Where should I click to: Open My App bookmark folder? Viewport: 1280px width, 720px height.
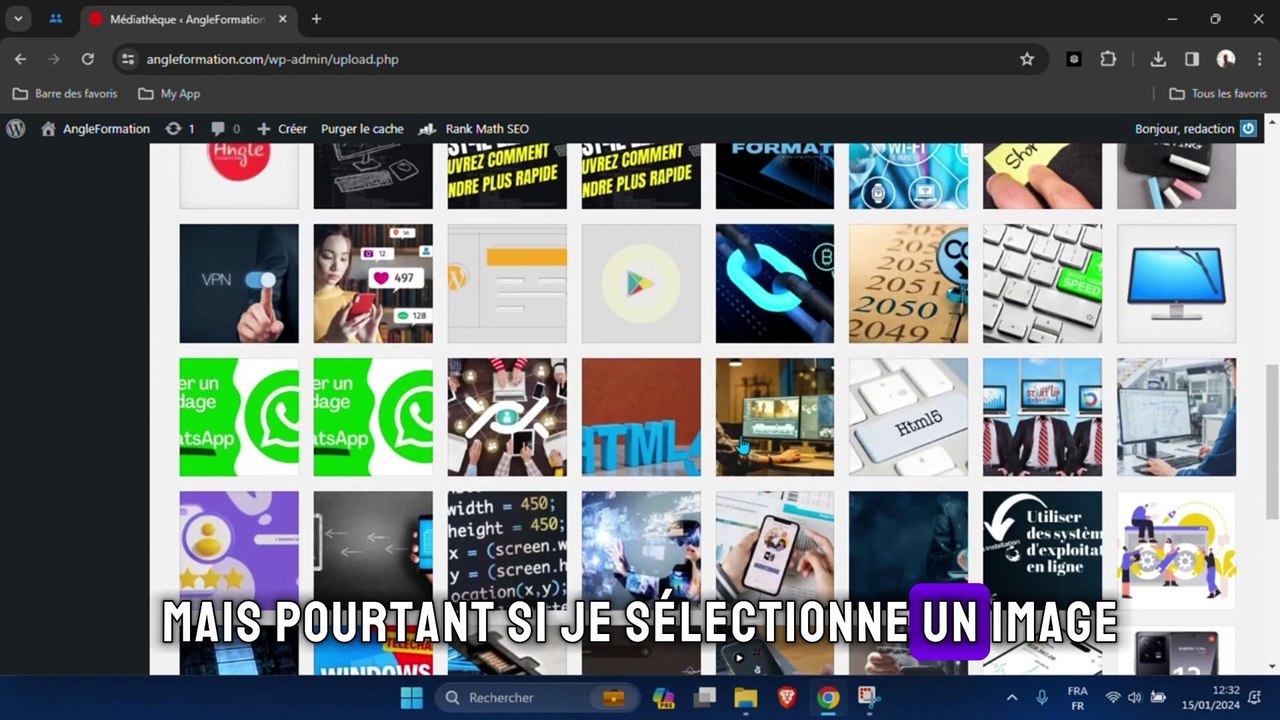(x=169, y=93)
